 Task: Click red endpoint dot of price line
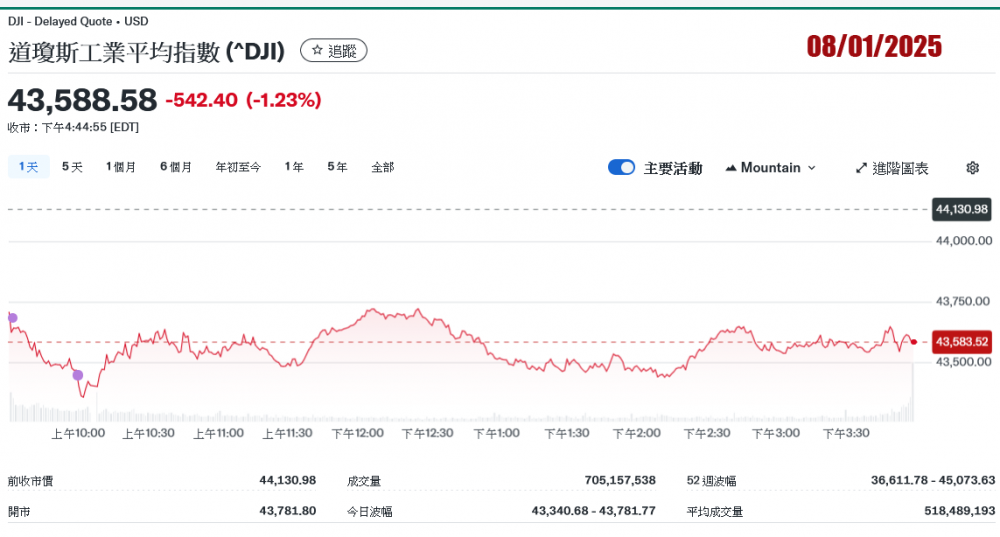point(913,342)
